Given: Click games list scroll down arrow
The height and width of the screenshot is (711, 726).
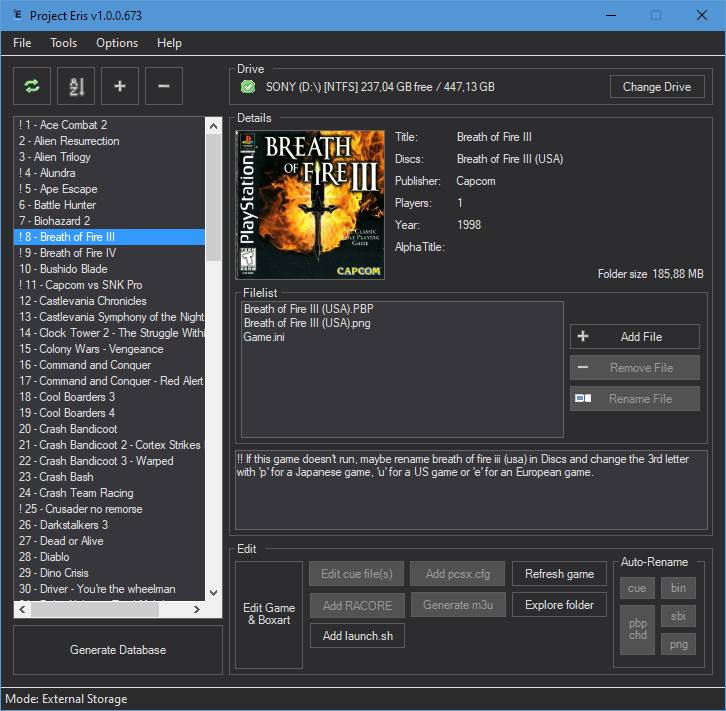Looking at the screenshot, I should tap(213, 592).
